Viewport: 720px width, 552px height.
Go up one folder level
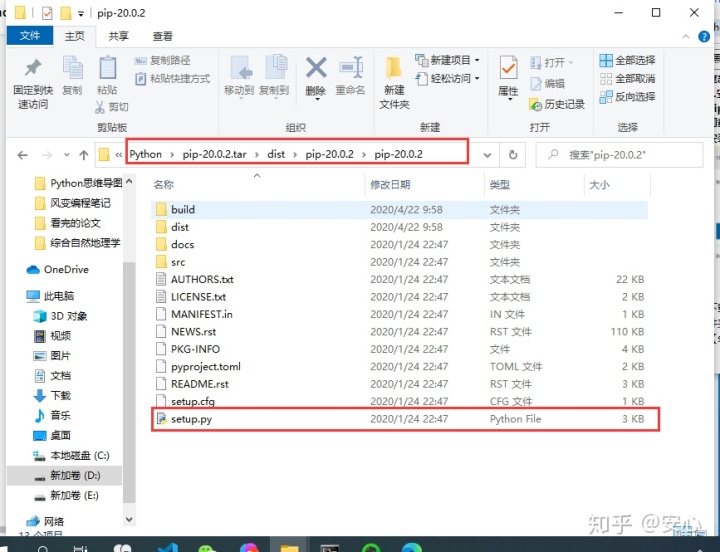(84, 155)
